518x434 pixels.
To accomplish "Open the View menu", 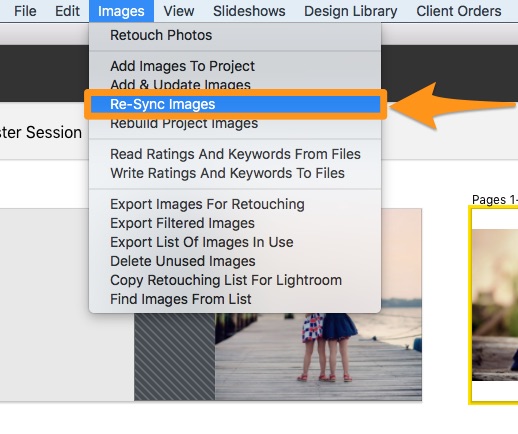I will tap(179, 11).
